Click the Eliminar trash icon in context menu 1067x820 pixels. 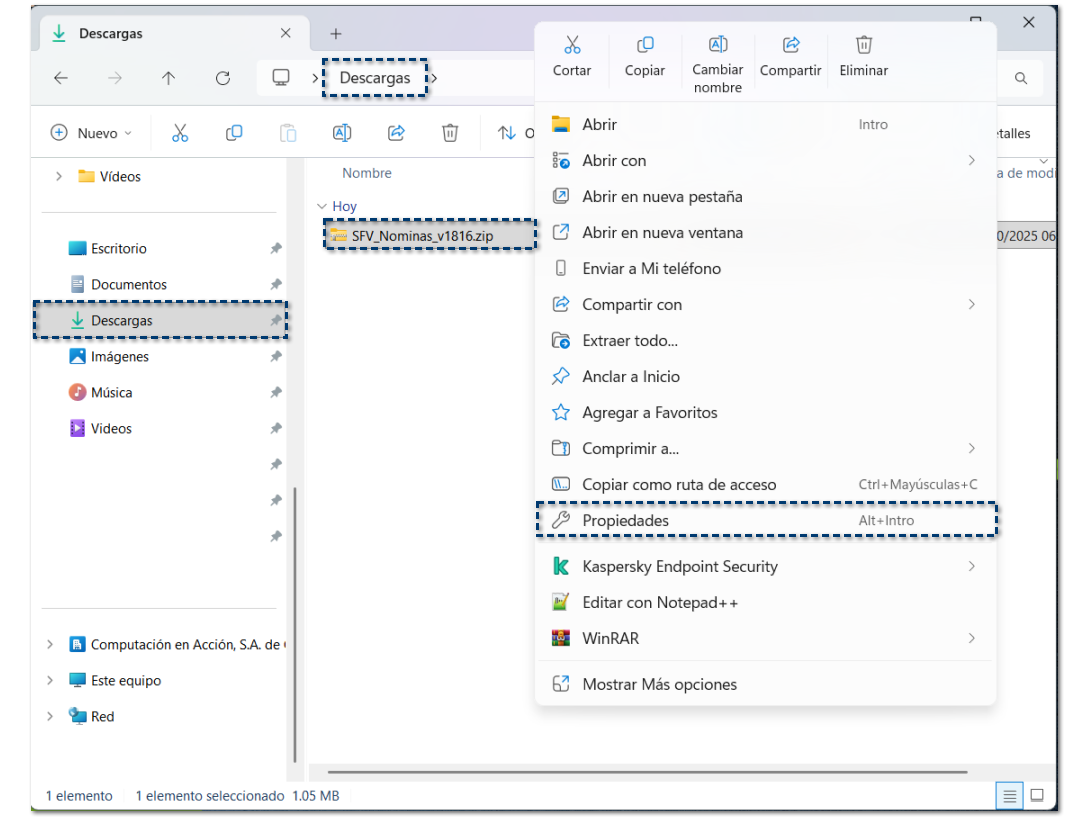[x=864, y=45]
